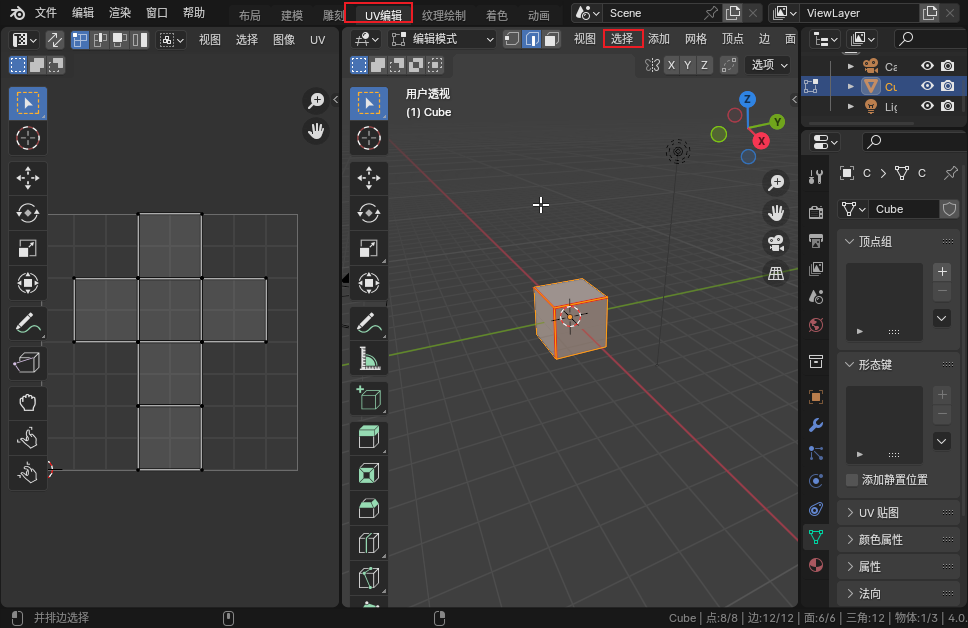This screenshot has width=968, height=628.
Task: Expand the UV 贴图 panel
Action: pos(879,513)
